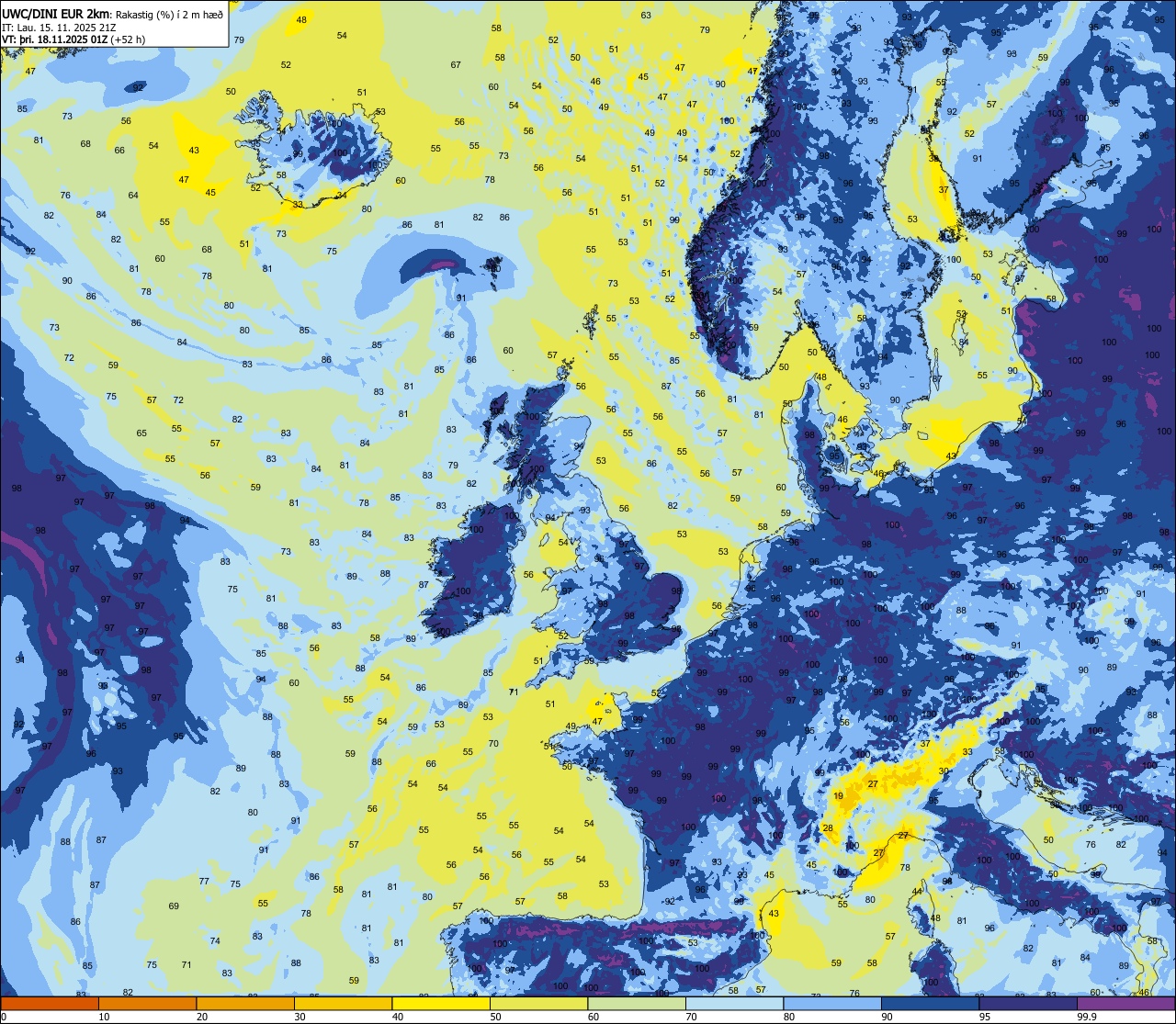Click the humidity value 28 on the map
The image size is (1176, 1024).
click(x=828, y=828)
